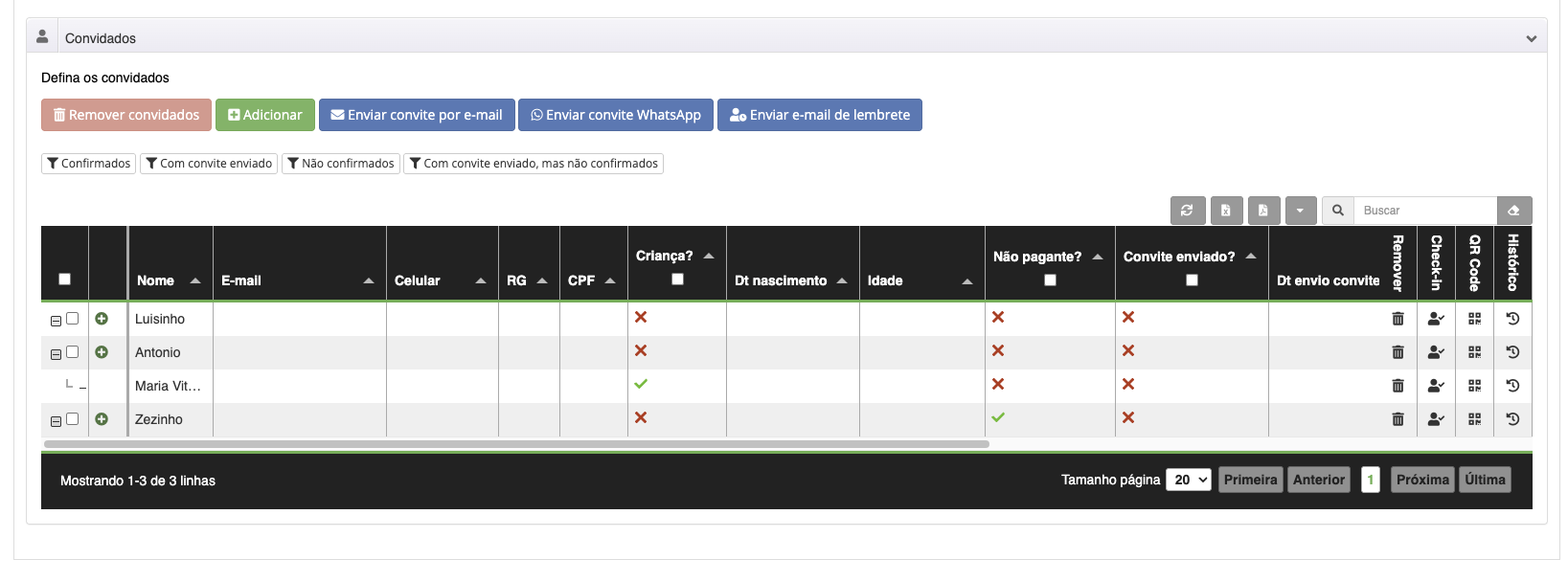Refresh the guest table
Image resolution: width=1568 pixels, height=582 pixels.
coord(1188,211)
